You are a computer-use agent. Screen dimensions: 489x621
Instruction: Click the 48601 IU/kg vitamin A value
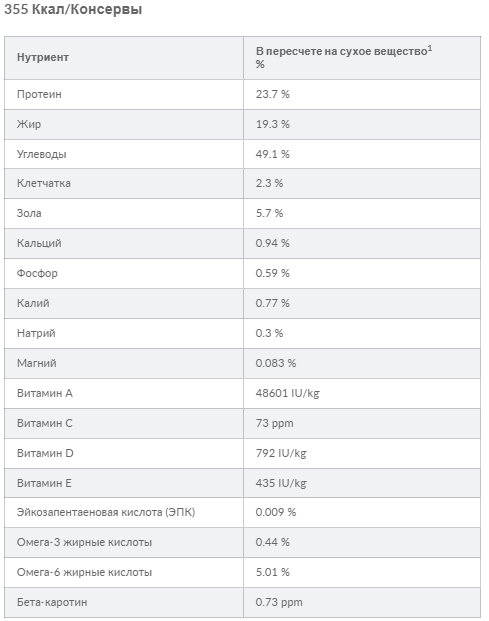click(287, 393)
